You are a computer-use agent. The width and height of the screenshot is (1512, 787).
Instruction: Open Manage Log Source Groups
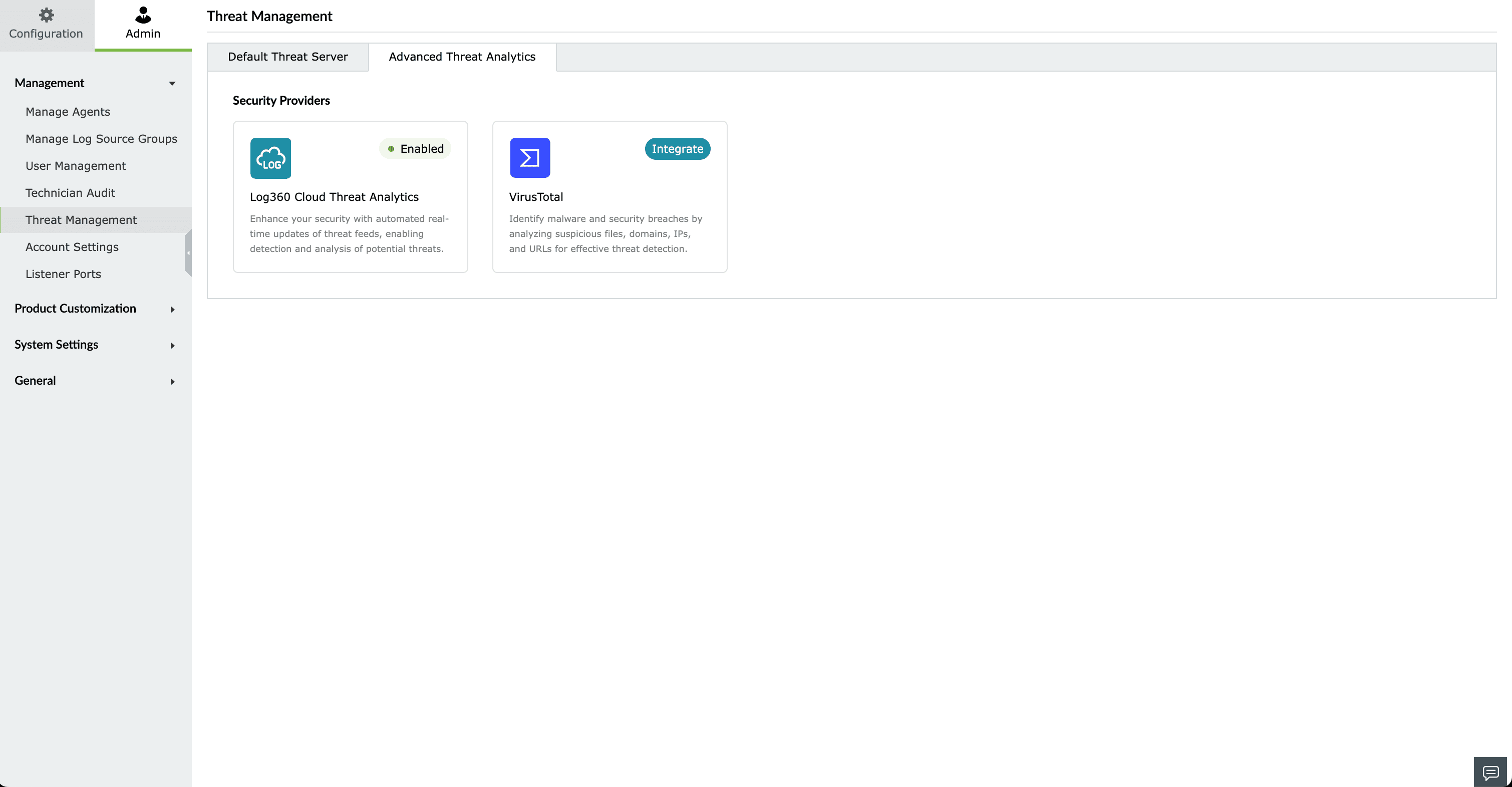point(101,139)
